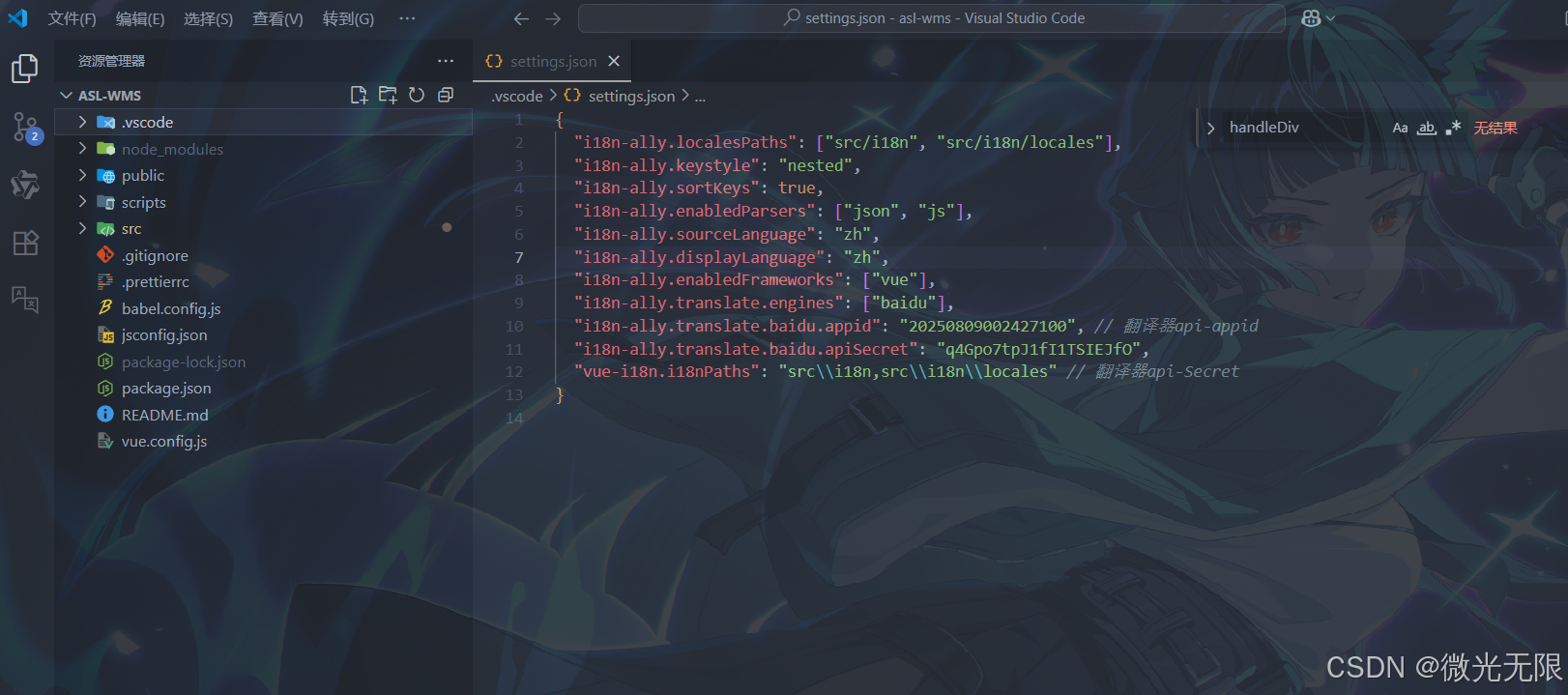The image size is (1568, 695).
Task: Click the VS Code logo icon
Action: click(17, 18)
